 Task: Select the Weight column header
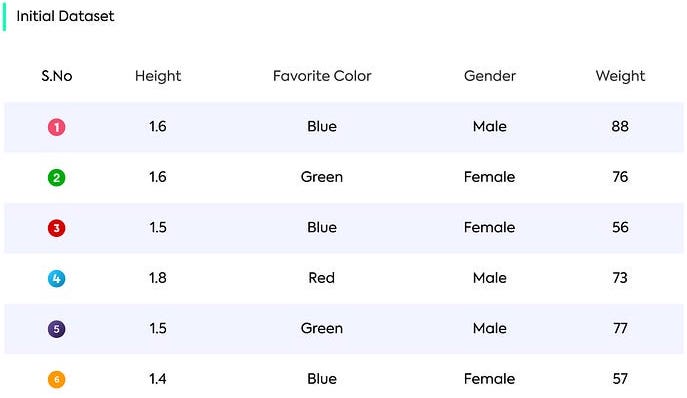pos(620,76)
